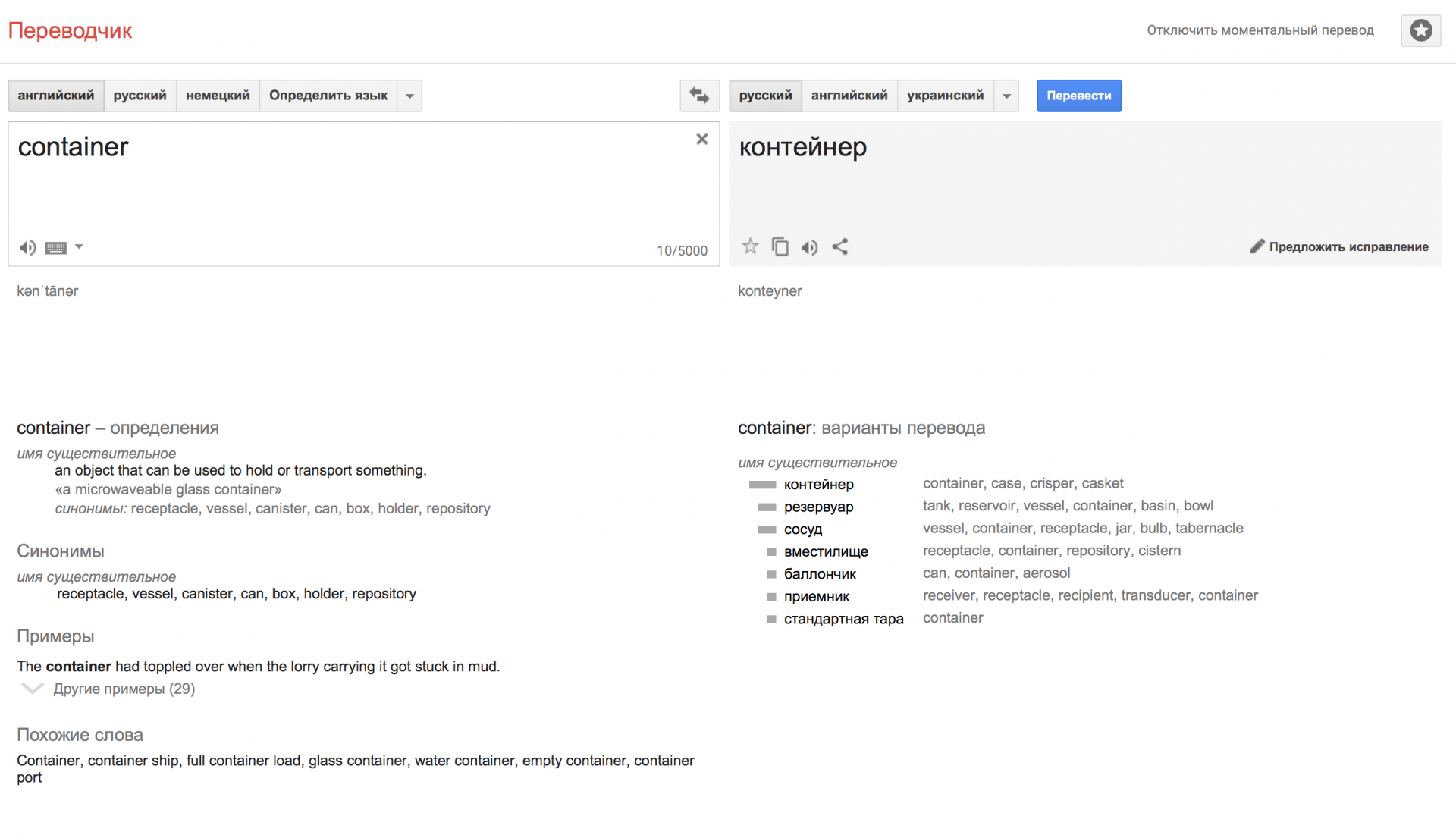The width and height of the screenshot is (1456, 835).
Task: Clear the source text with X
Action: click(x=702, y=139)
